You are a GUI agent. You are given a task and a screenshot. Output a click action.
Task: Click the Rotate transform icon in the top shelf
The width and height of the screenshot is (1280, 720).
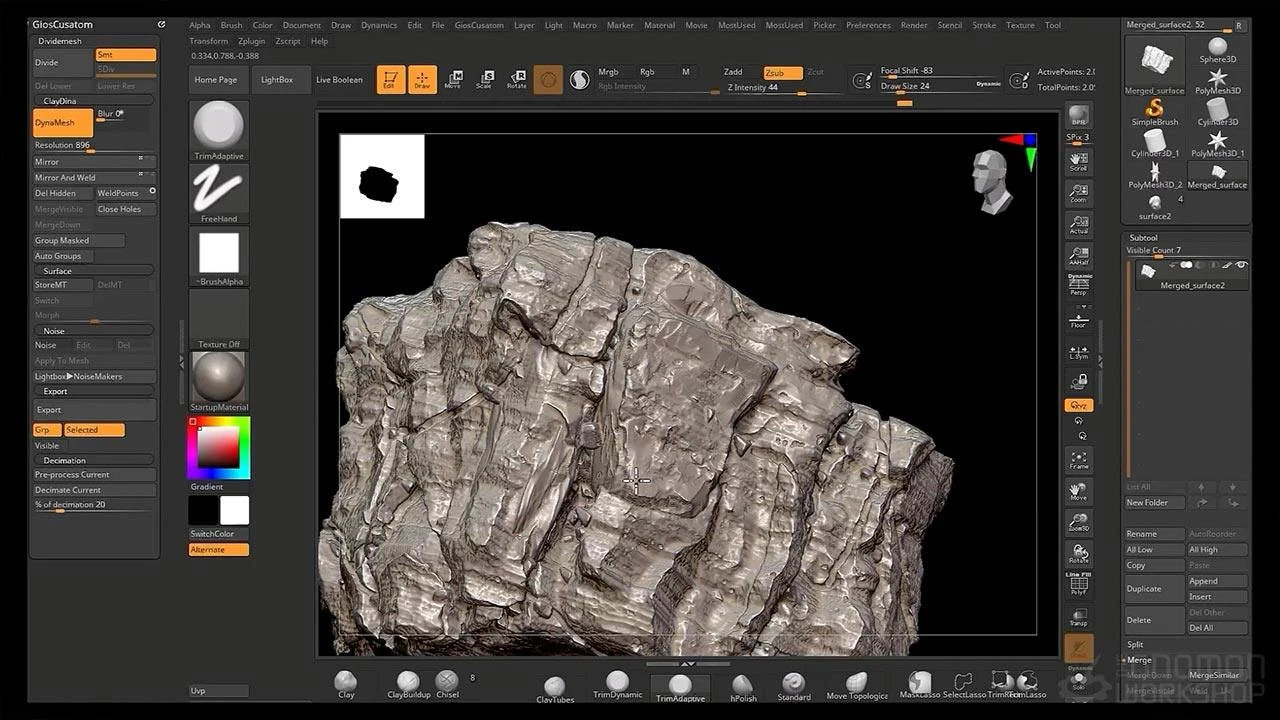click(x=516, y=80)
